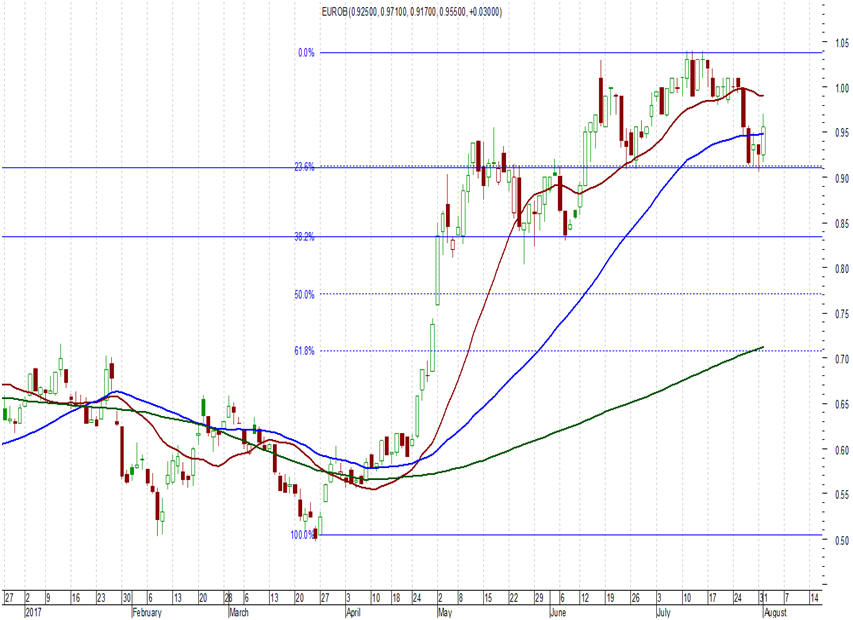Screen dimensions: 853x620
Task: Click the August month label
Action: click(775, 612)
